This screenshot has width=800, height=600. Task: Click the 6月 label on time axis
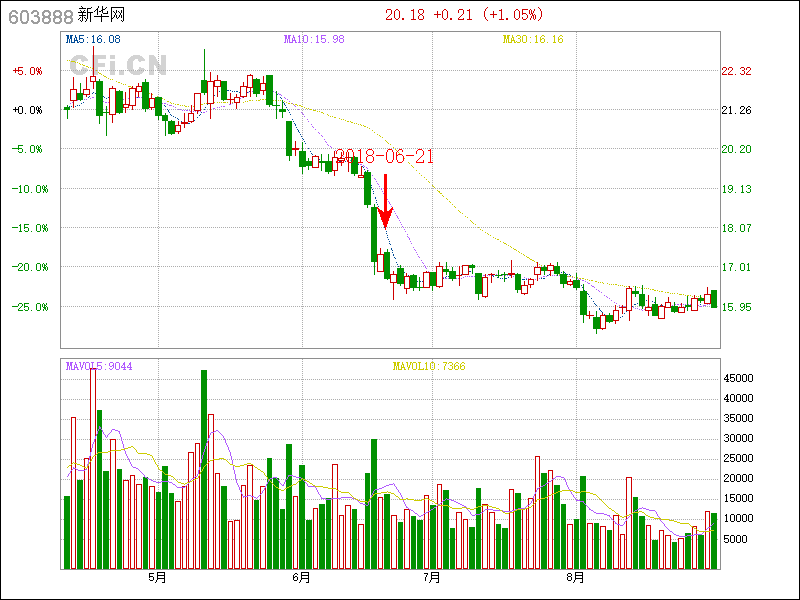click(301, 577)
